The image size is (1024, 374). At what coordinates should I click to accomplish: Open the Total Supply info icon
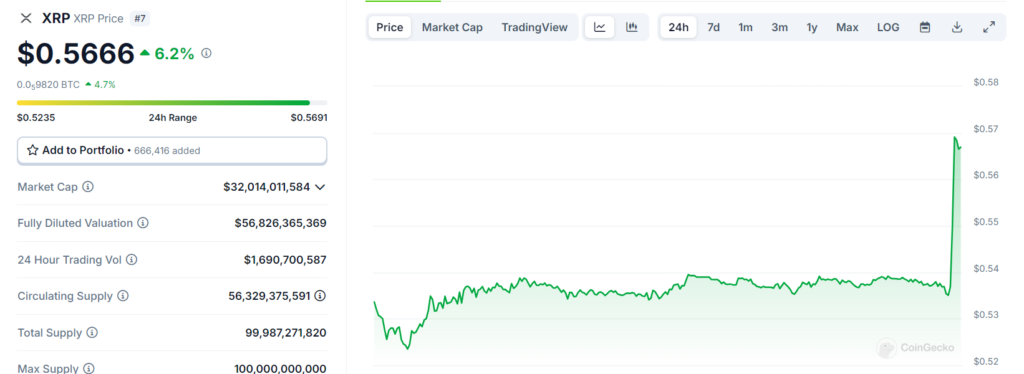point(92,333)
